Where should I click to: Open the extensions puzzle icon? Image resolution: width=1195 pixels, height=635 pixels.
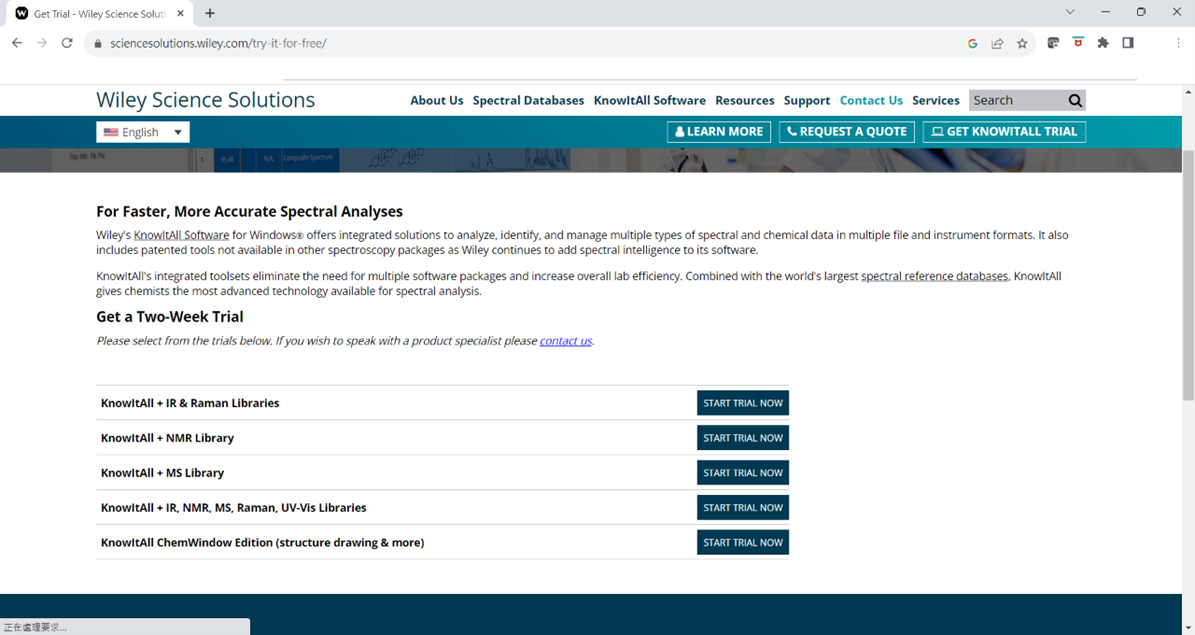click(1103, 43)
